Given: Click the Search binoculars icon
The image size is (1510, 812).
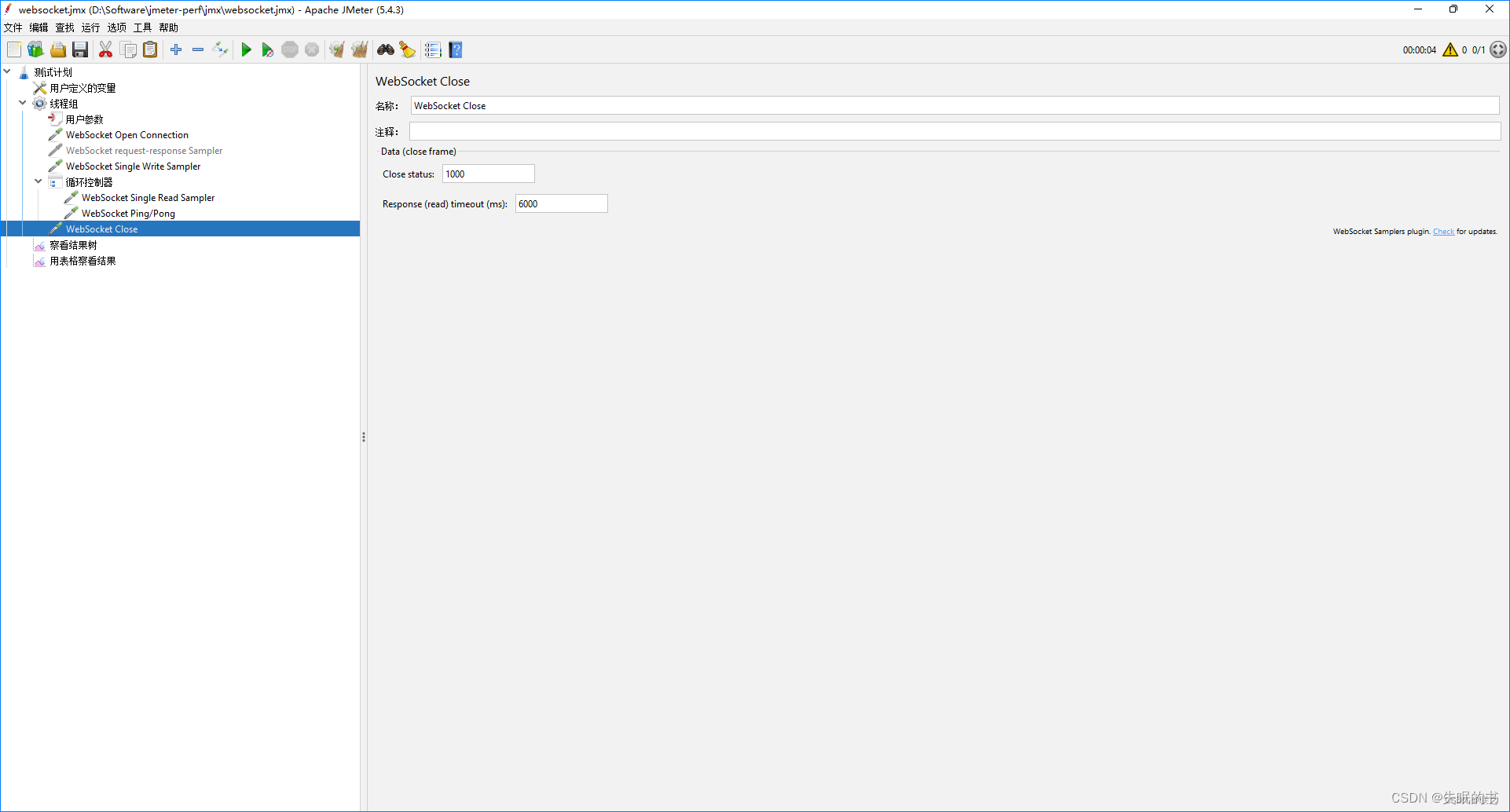Looking at the screenshot, I should [x=385, y=50].
